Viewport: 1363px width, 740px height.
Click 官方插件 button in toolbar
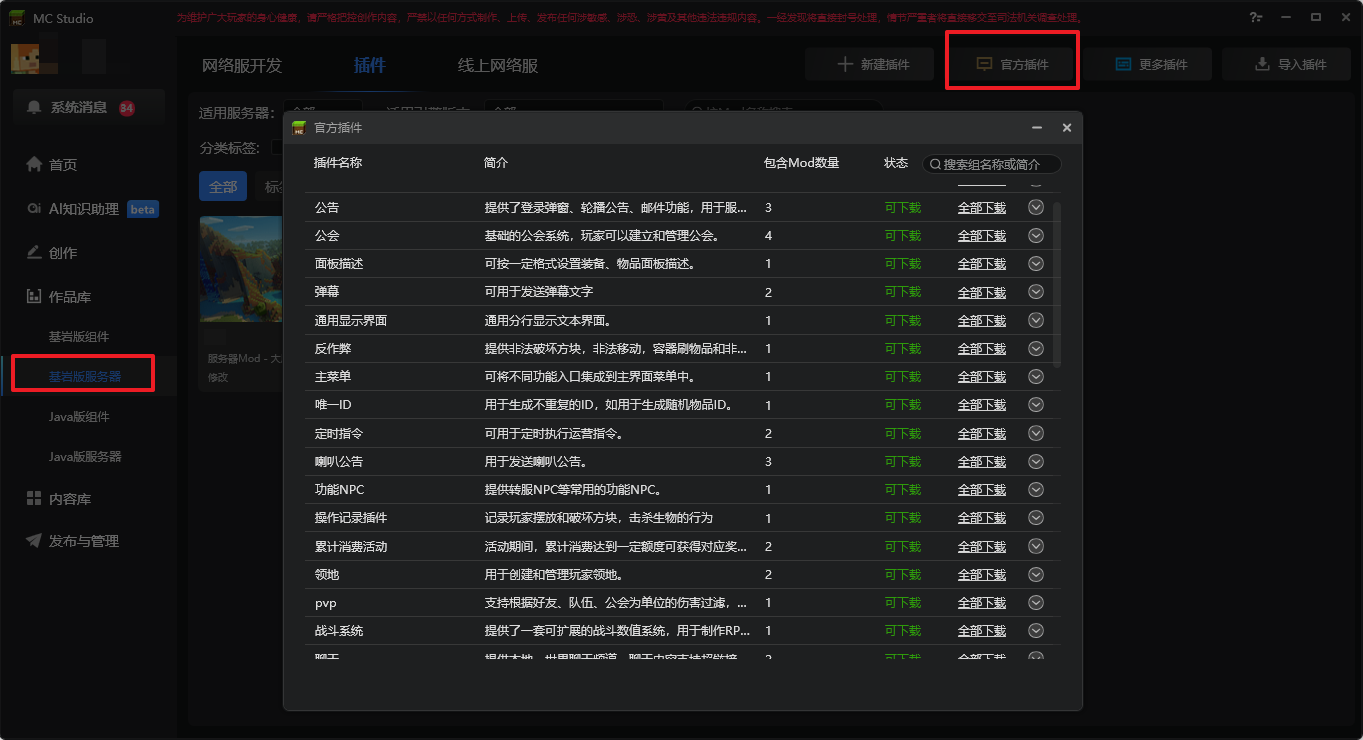[x=1012, y=64]
